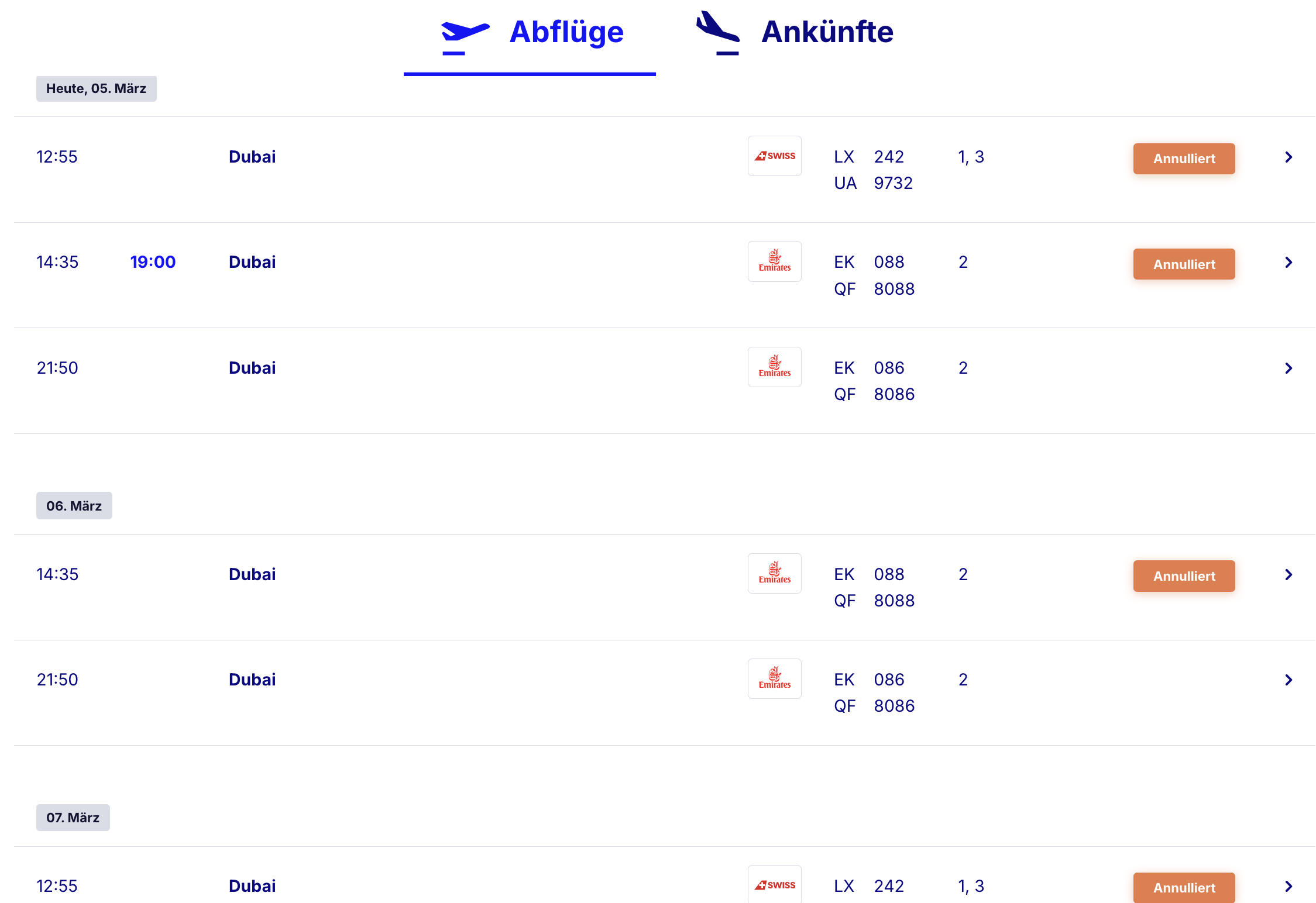This screenshot has width=1316, height=903.
Task: Click the landing plane icon beside Ankünfte
Action: [718, 33]
